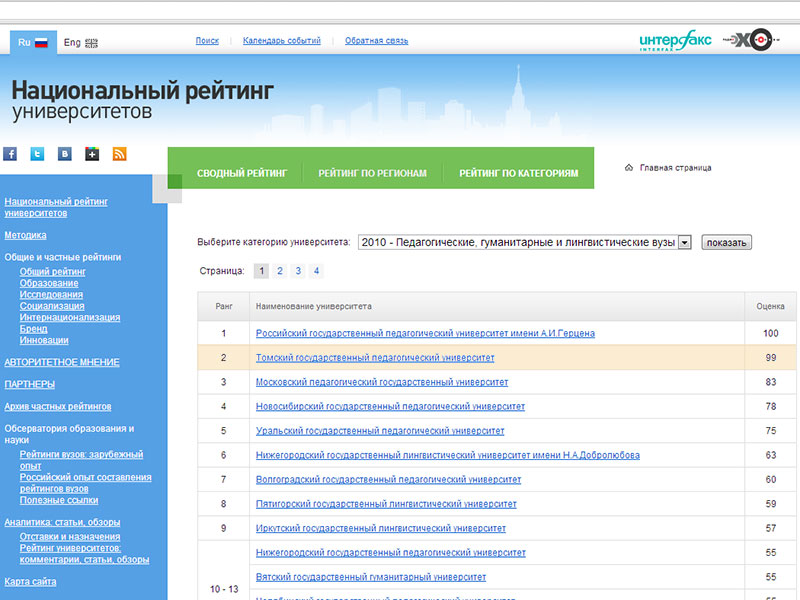The width and height of the screenshot is (800, 600).
Task: Open Российский государственный педагогический университет имени Герцена
Action: (425, 333)
